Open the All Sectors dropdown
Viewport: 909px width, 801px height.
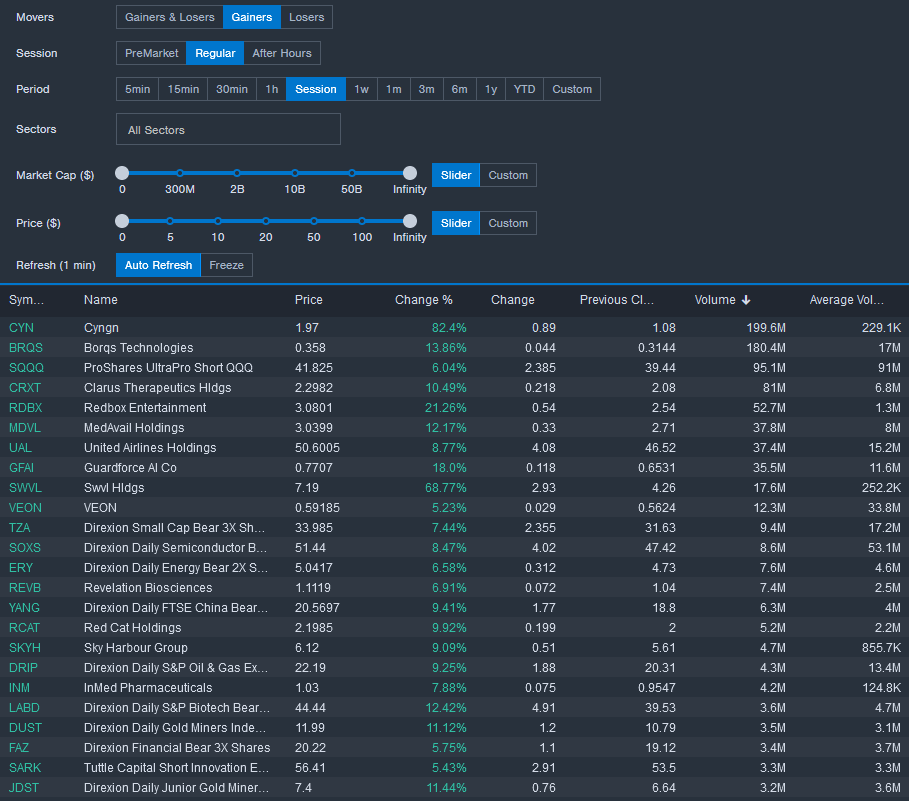[228, 129]
